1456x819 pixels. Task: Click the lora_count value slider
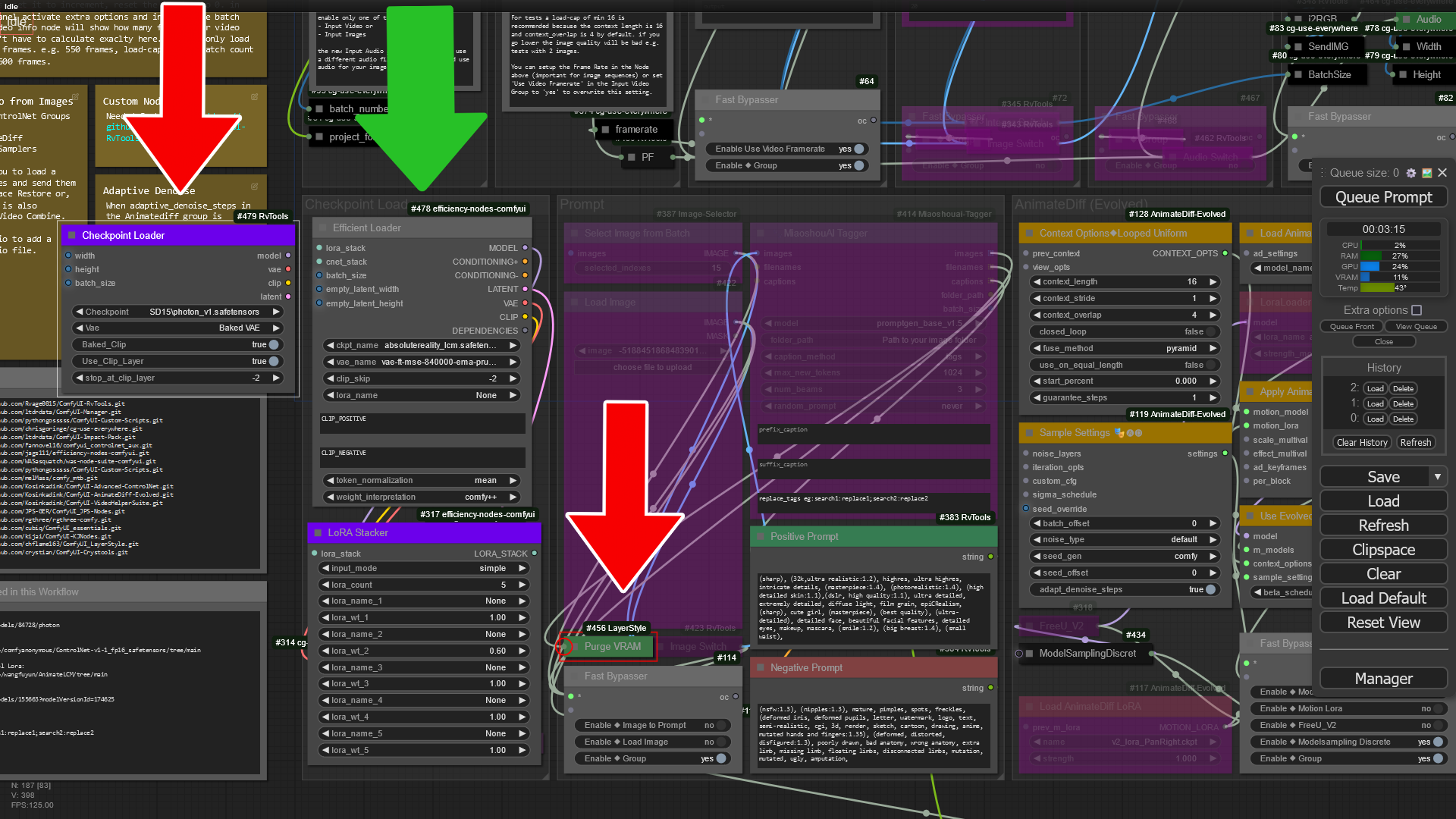click(424, 585)
